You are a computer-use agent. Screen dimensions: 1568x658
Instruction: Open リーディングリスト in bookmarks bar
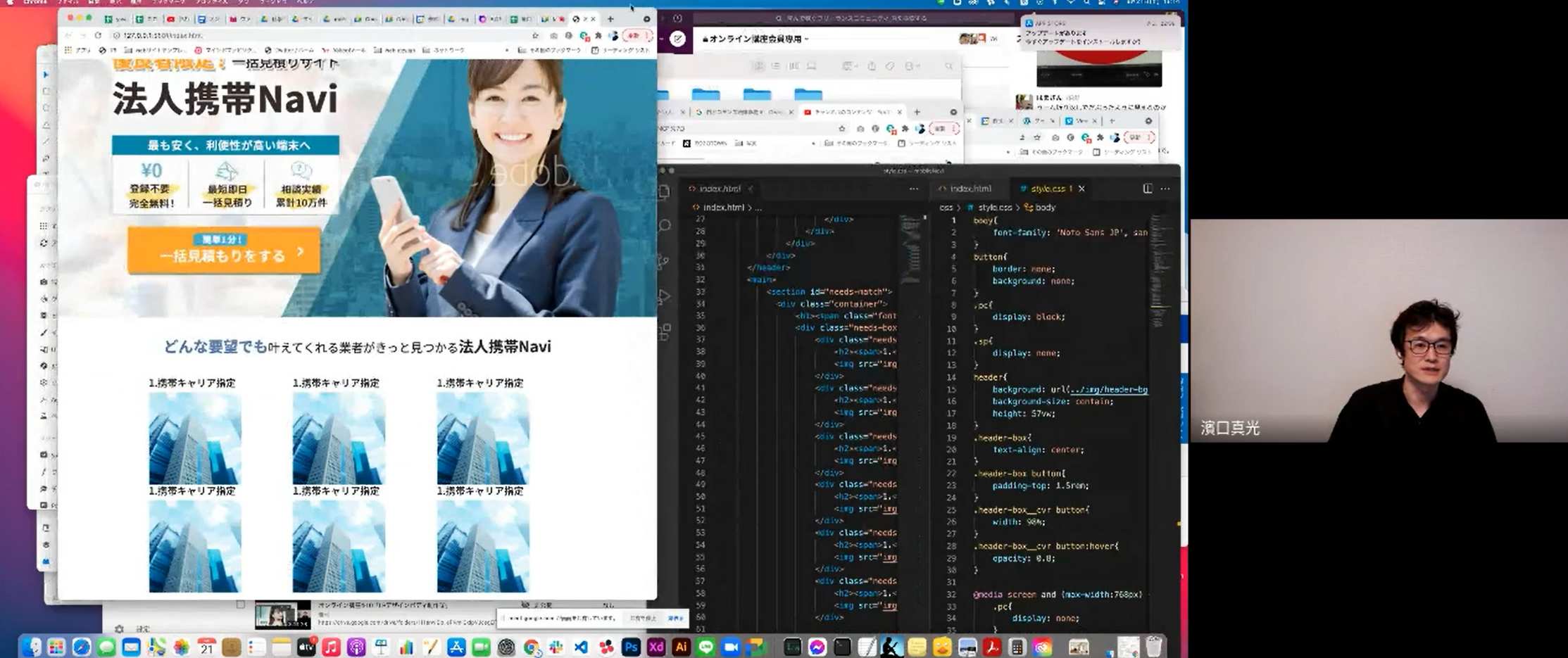point(620,50)
